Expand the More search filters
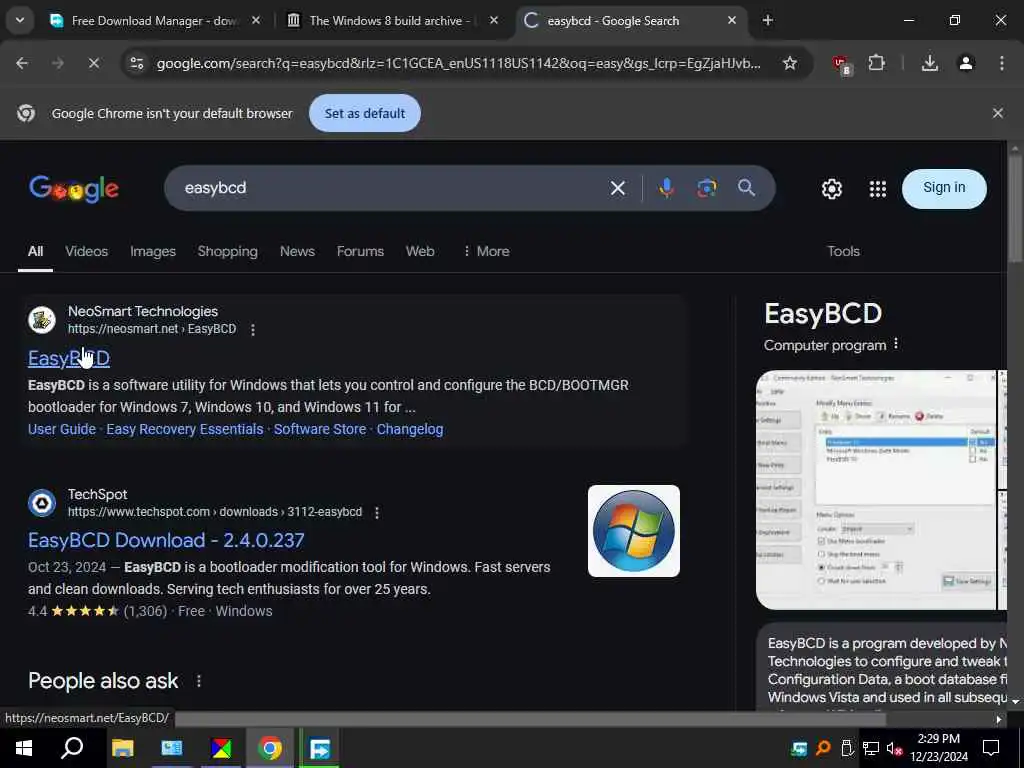This screenshot has width=1024, height=768. [486, 251]
